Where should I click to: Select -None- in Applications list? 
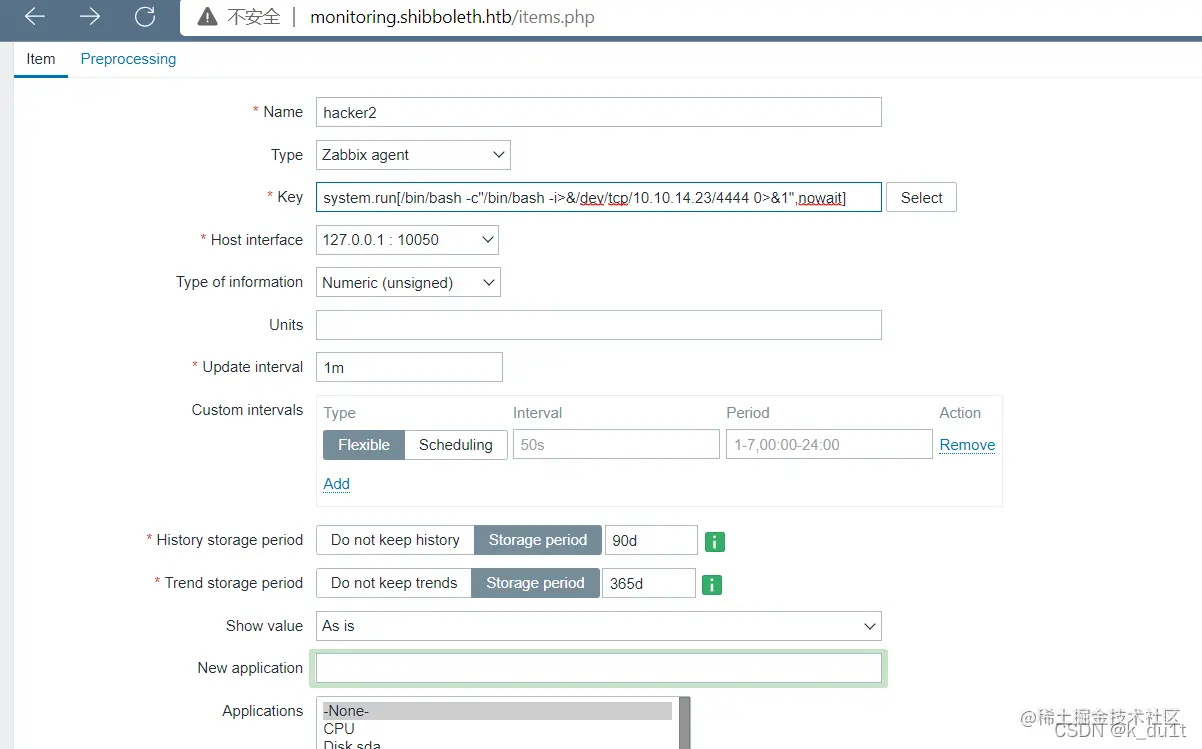pyautogui.click(x=497, y=711)
